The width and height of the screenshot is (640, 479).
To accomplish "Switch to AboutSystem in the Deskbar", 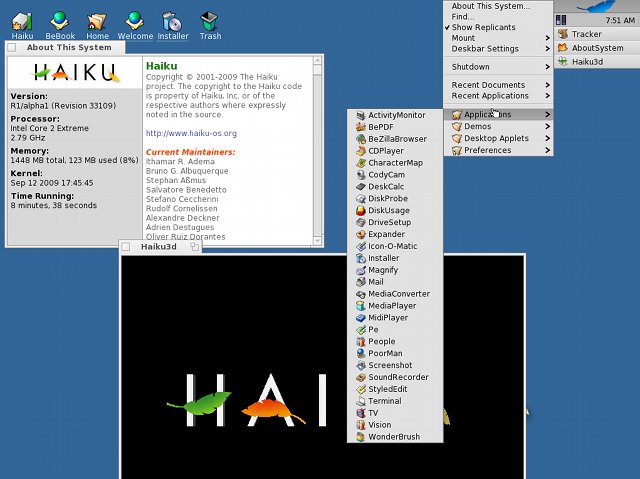I will 597,48.
